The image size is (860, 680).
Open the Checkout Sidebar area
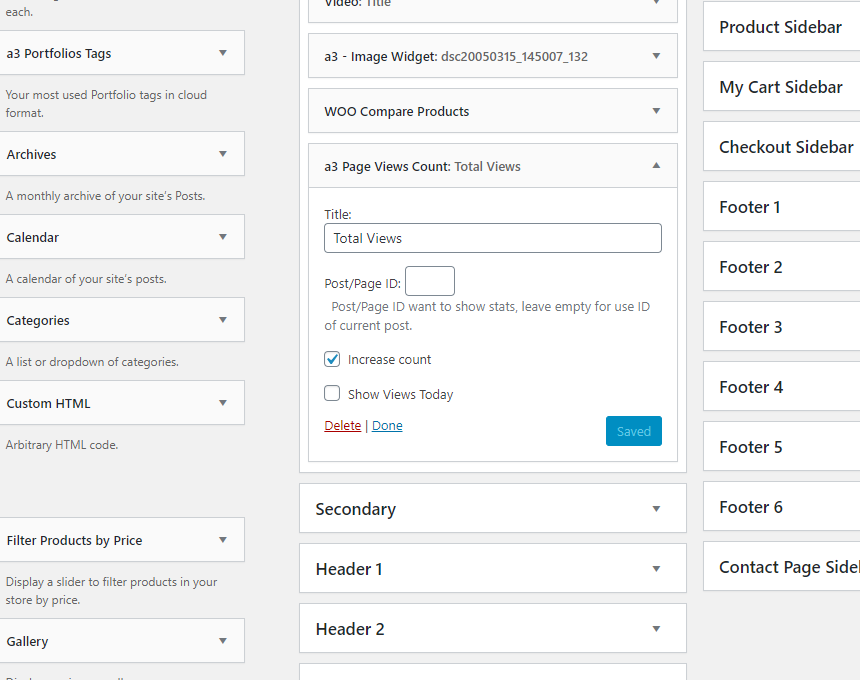click(782, 147)
